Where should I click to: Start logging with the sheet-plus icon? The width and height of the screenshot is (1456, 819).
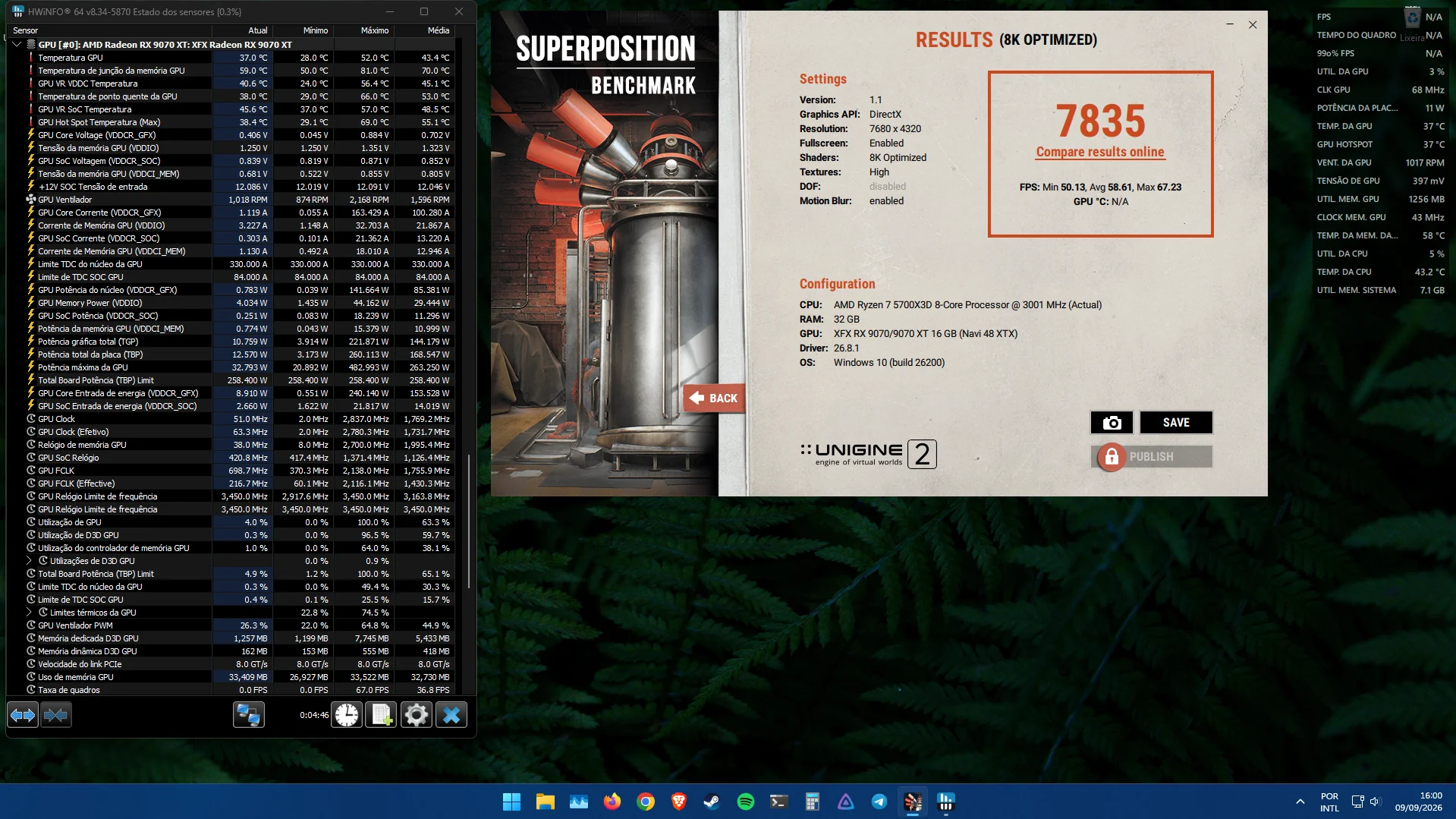(382, 715)
